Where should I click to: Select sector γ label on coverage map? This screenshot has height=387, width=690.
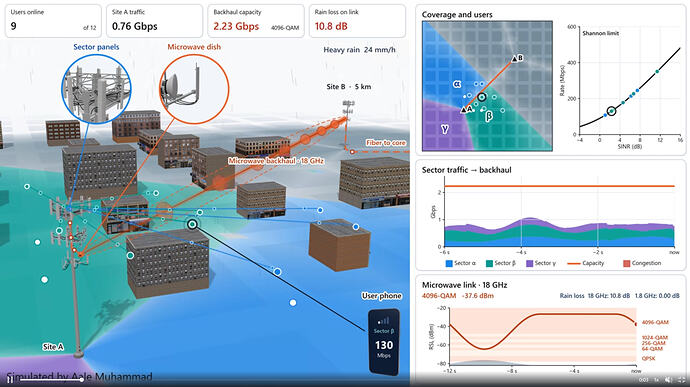click(445, 129)
